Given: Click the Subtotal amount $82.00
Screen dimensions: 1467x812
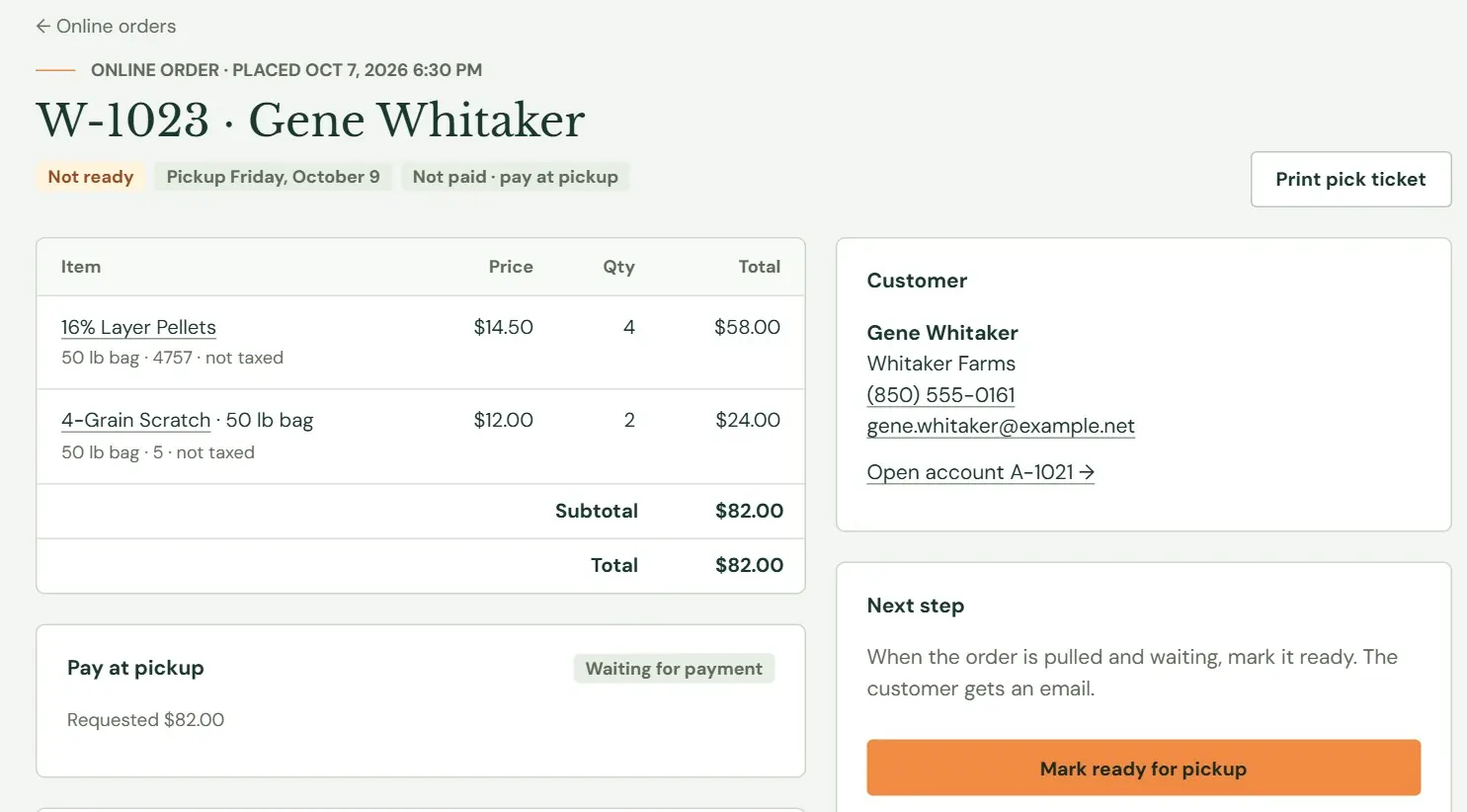Looking at the screenshot, I should (x=749, y=511).
